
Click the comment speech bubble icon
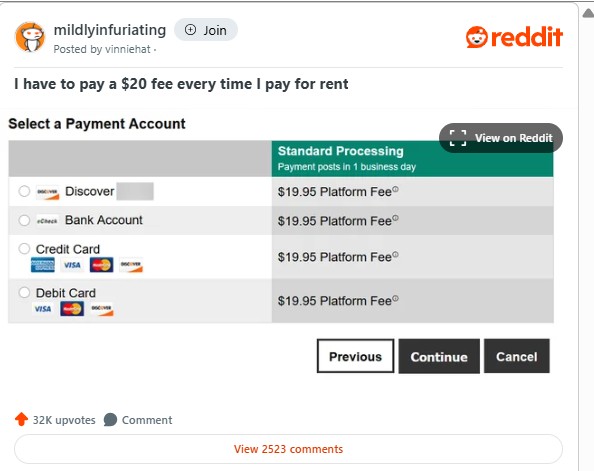click(110, 419)
